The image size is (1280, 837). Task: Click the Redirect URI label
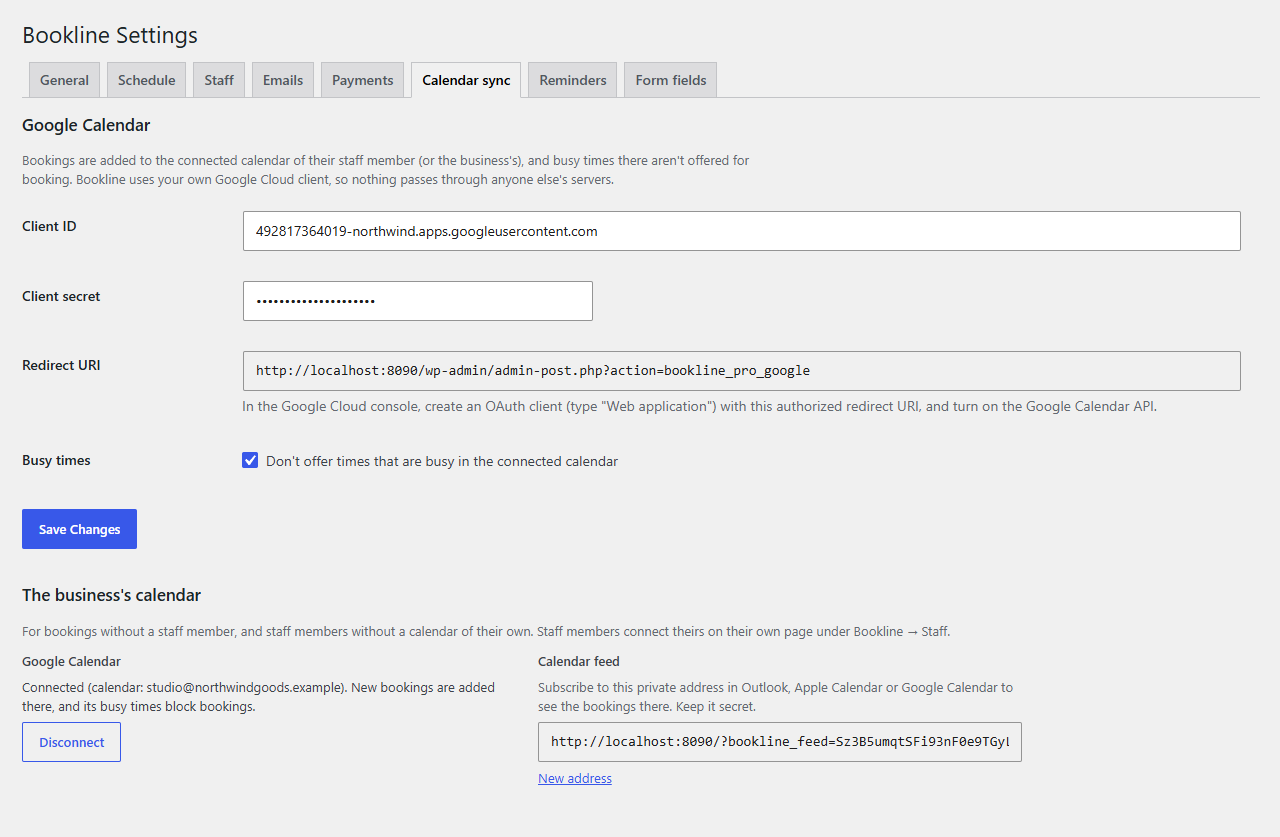[61, 365]
